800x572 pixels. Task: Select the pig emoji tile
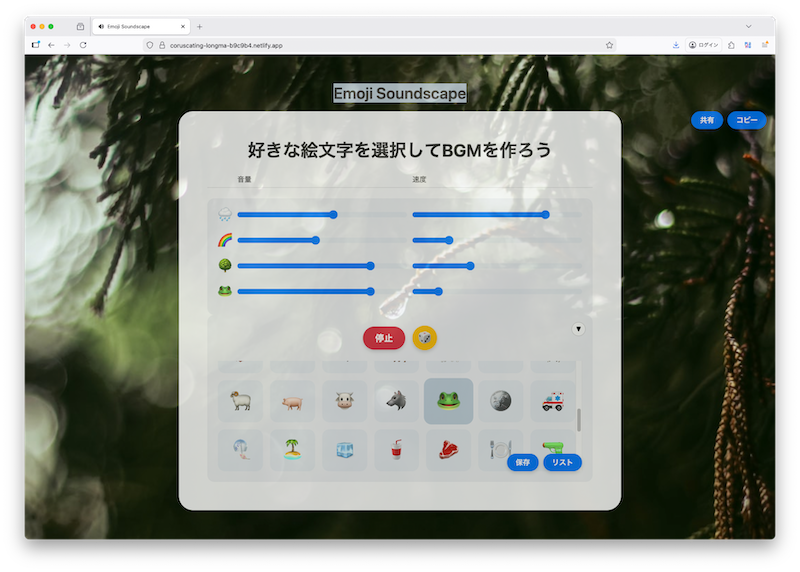click(292, 401)
